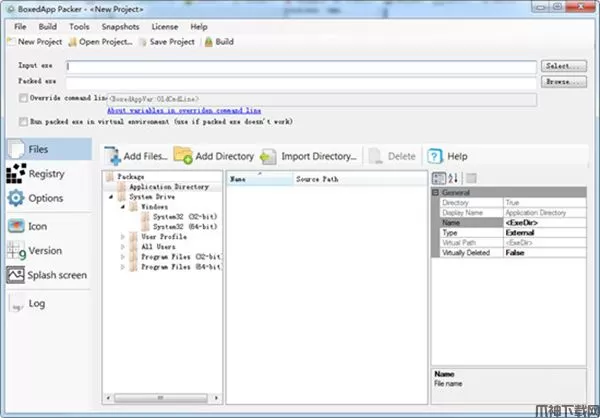Click the Browse button for packed exe
Image resolution: width=600 pixels, height=418 pixels.
(x=564, y=82)
